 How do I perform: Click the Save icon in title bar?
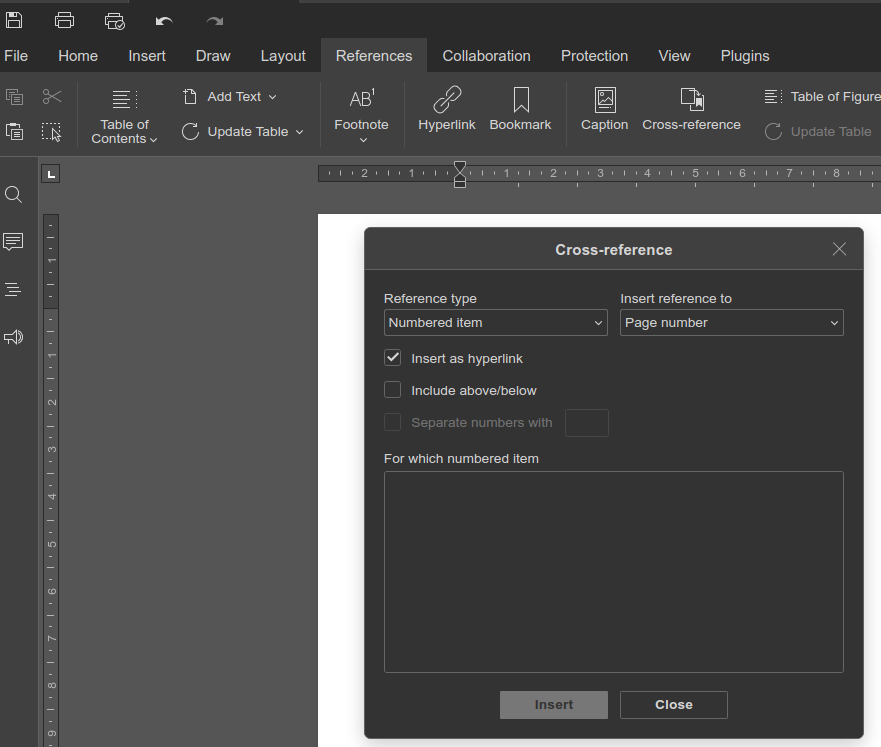coord(14,20)
